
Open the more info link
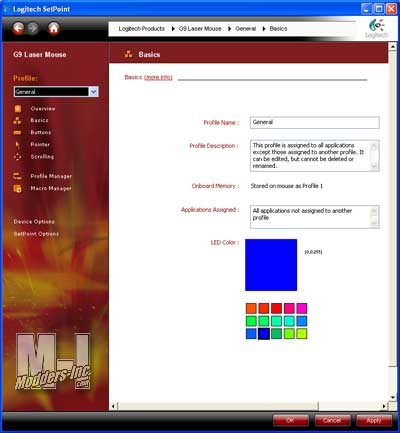[158, 77]
